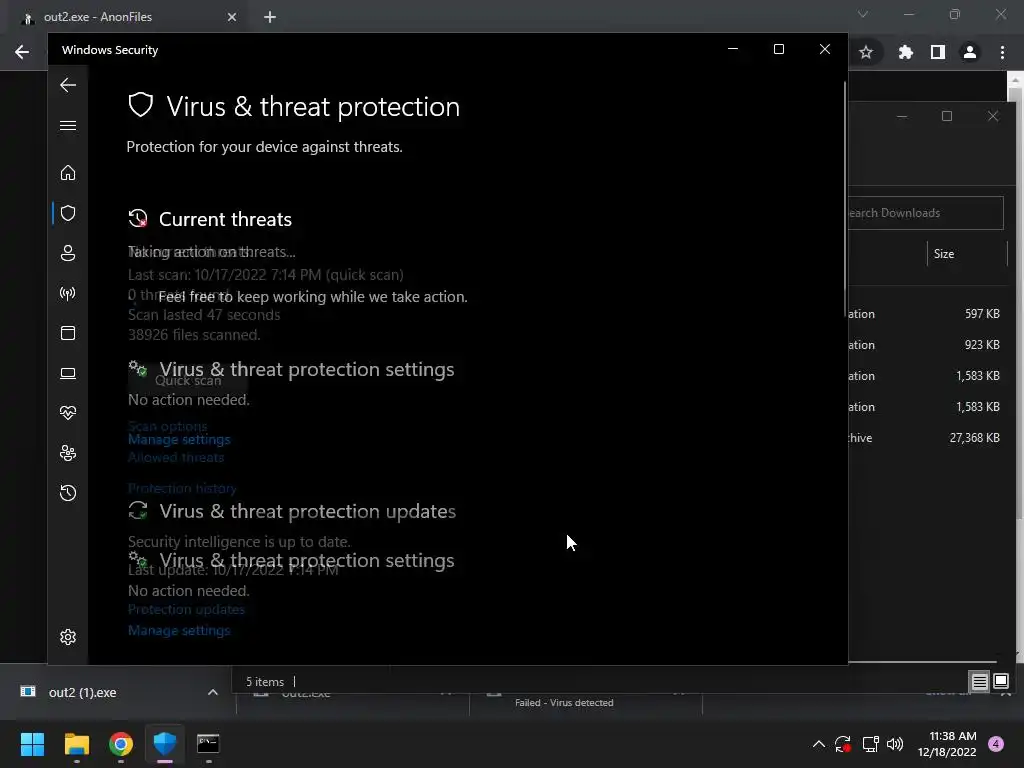Open Family options sidebar icon
Screen dimensions: 1024x768
(68, 453)
